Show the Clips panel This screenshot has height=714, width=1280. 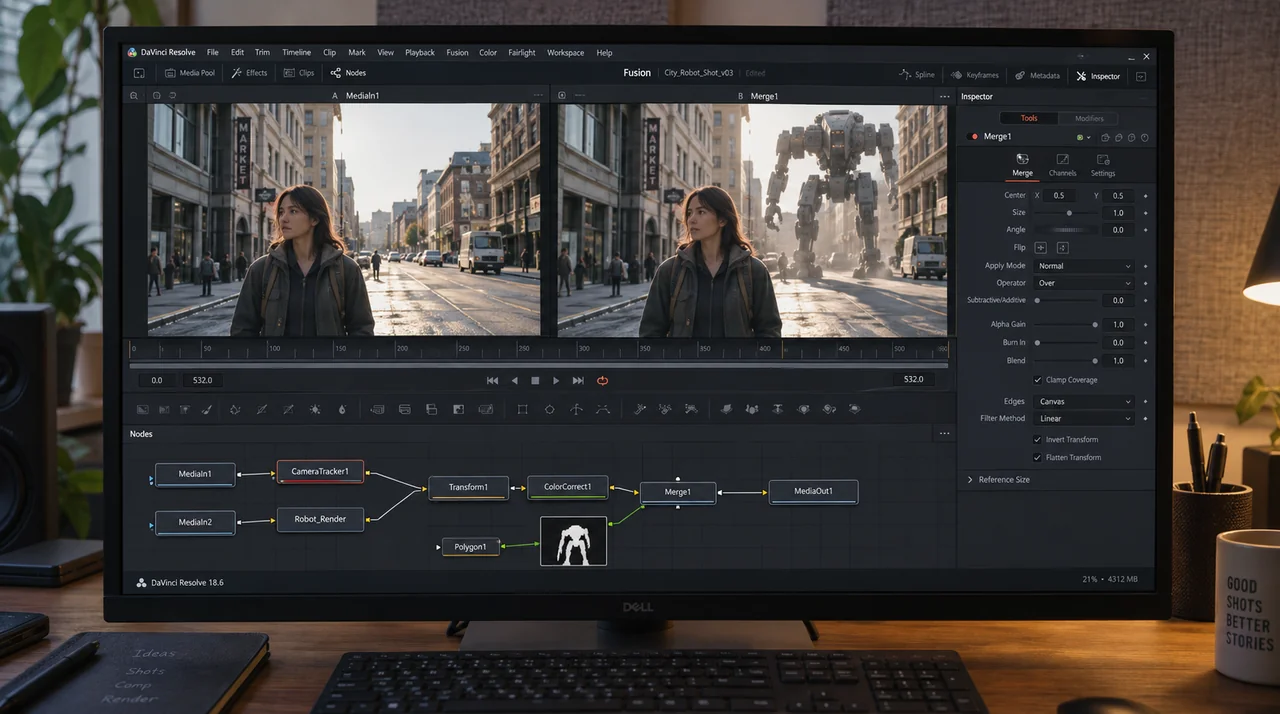[299, 73]
